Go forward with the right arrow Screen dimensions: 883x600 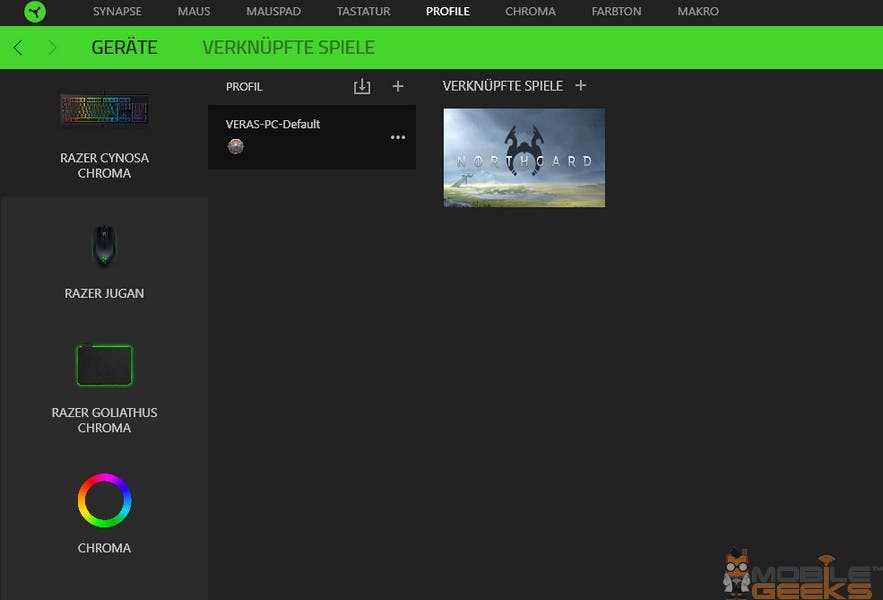coord(52,48)
